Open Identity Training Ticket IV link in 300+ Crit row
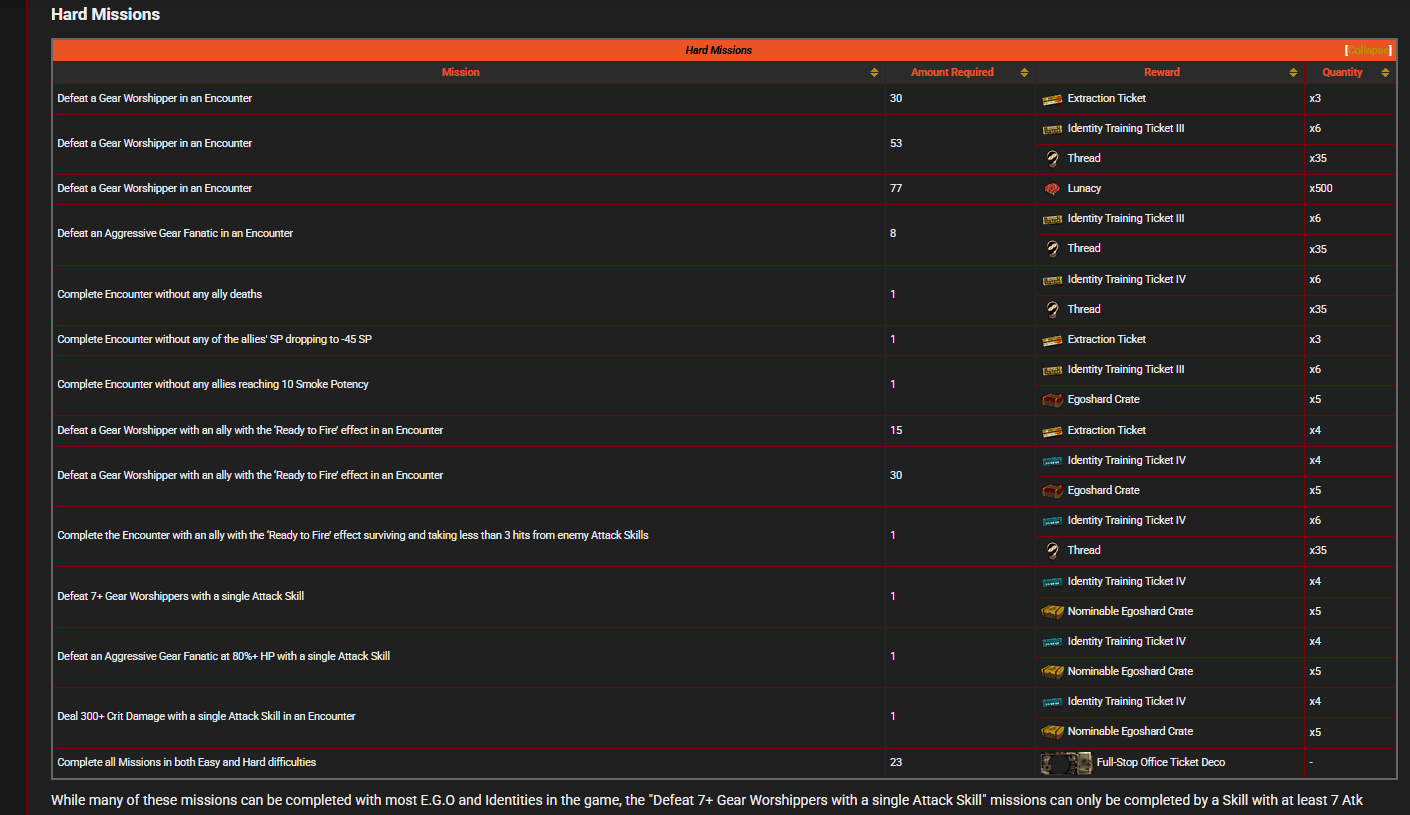Viewport: 1410px width, 815px height. (1126, 702)
